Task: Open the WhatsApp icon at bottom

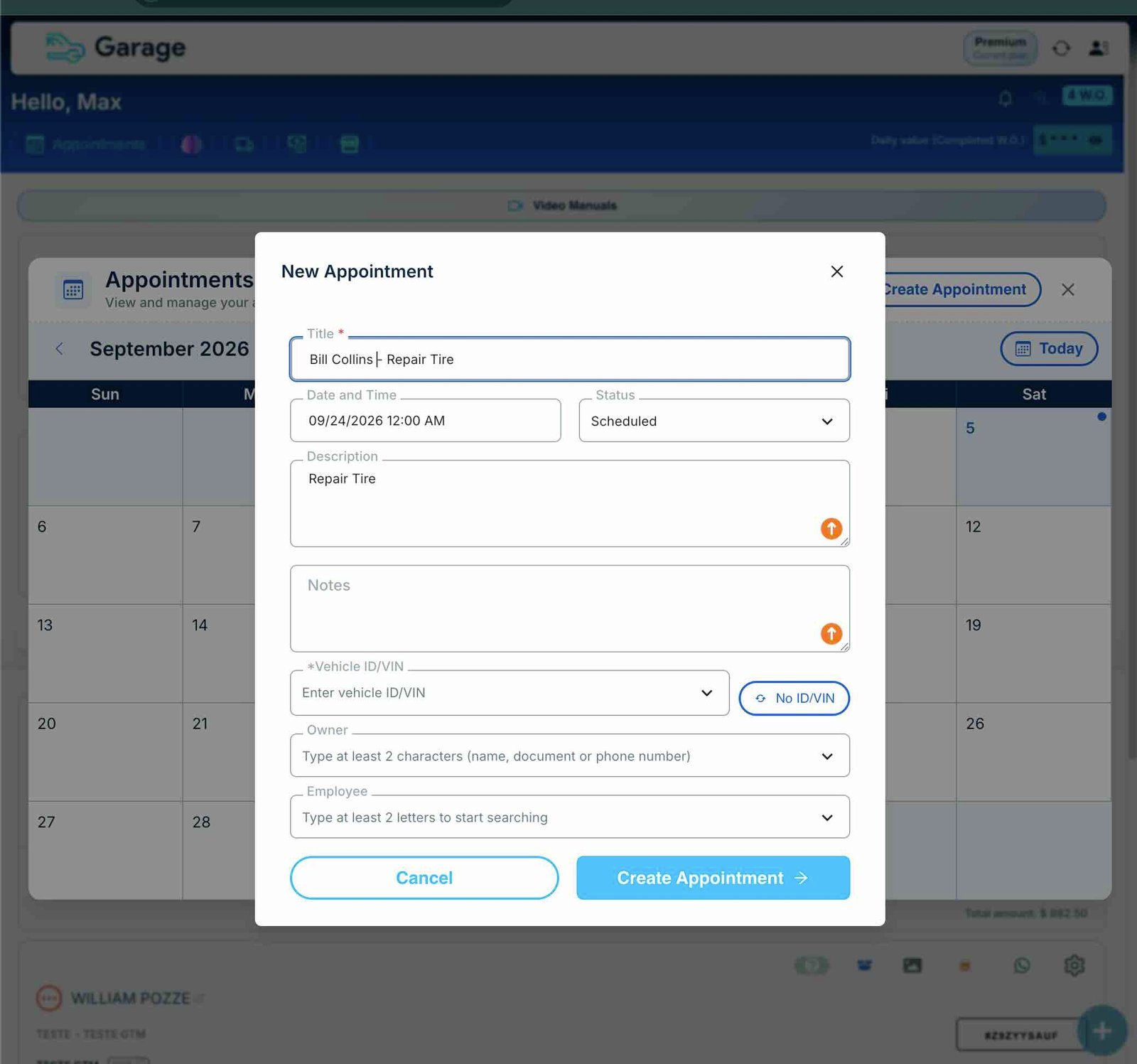Action: [1022, 965]
